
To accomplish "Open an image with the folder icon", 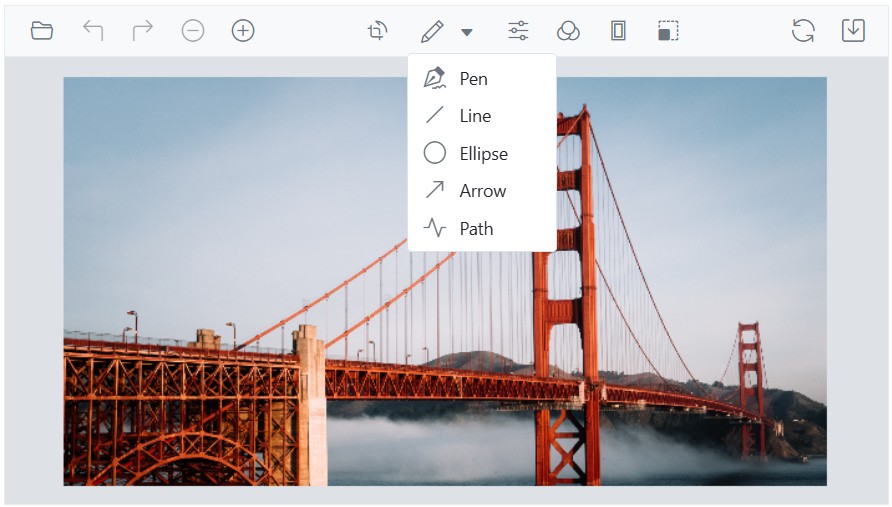I will pyautogui.click(x=42, y=31).
